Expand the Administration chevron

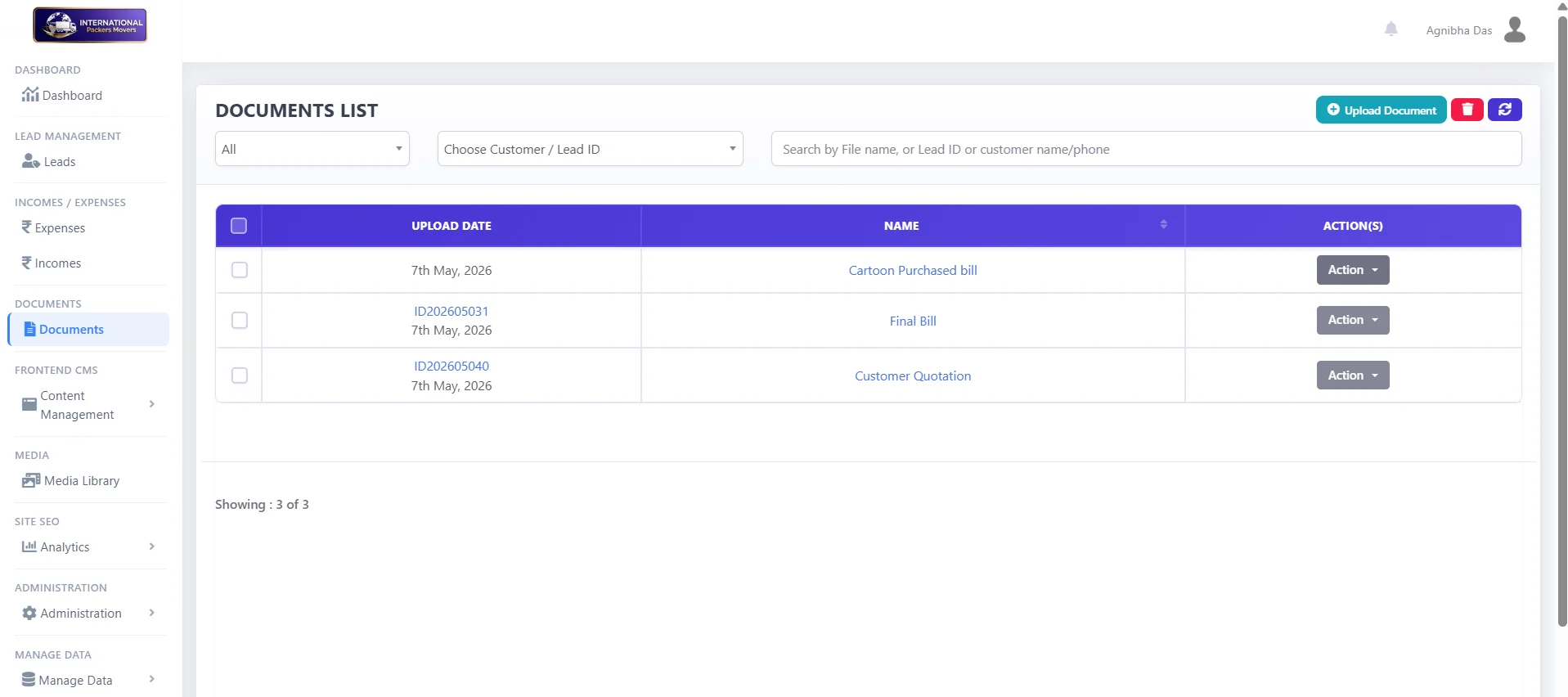pos(152,613)
